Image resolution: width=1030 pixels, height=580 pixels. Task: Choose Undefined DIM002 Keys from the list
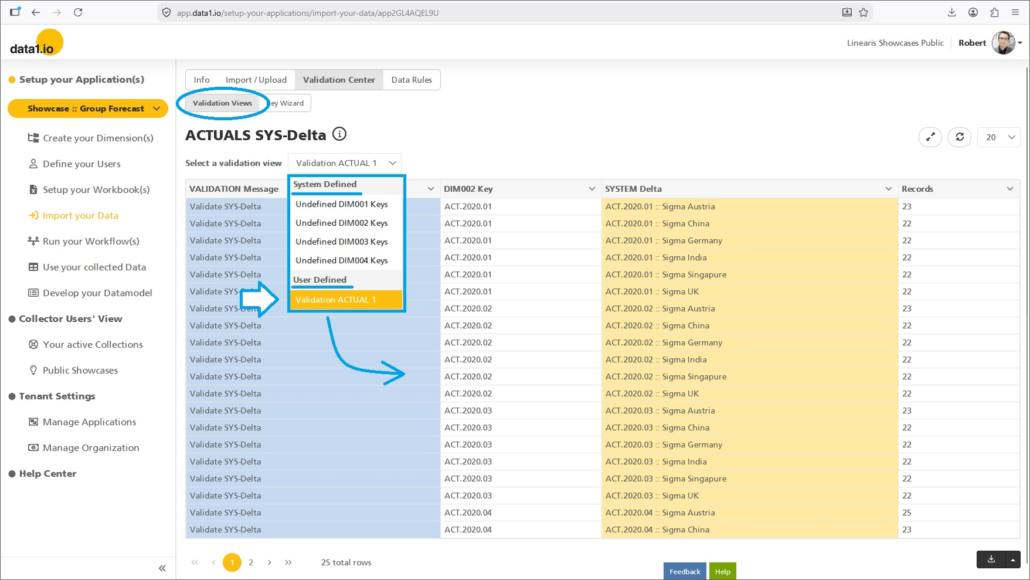coord(341,223)
